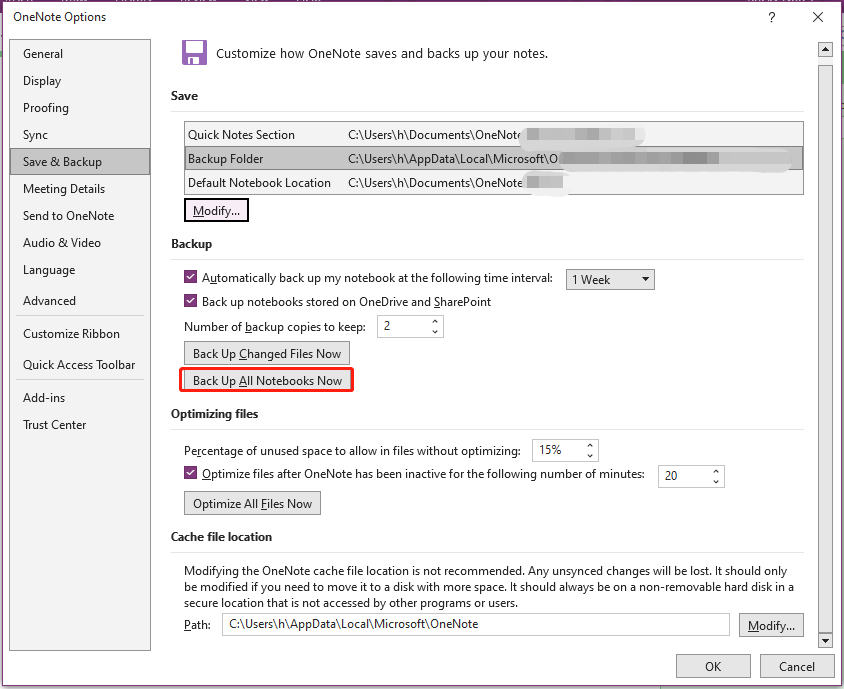Image resolution: width=844 pixels, height=689 pixels.
Task: Increase number of backup copies to keep
Action: [435, 320]
